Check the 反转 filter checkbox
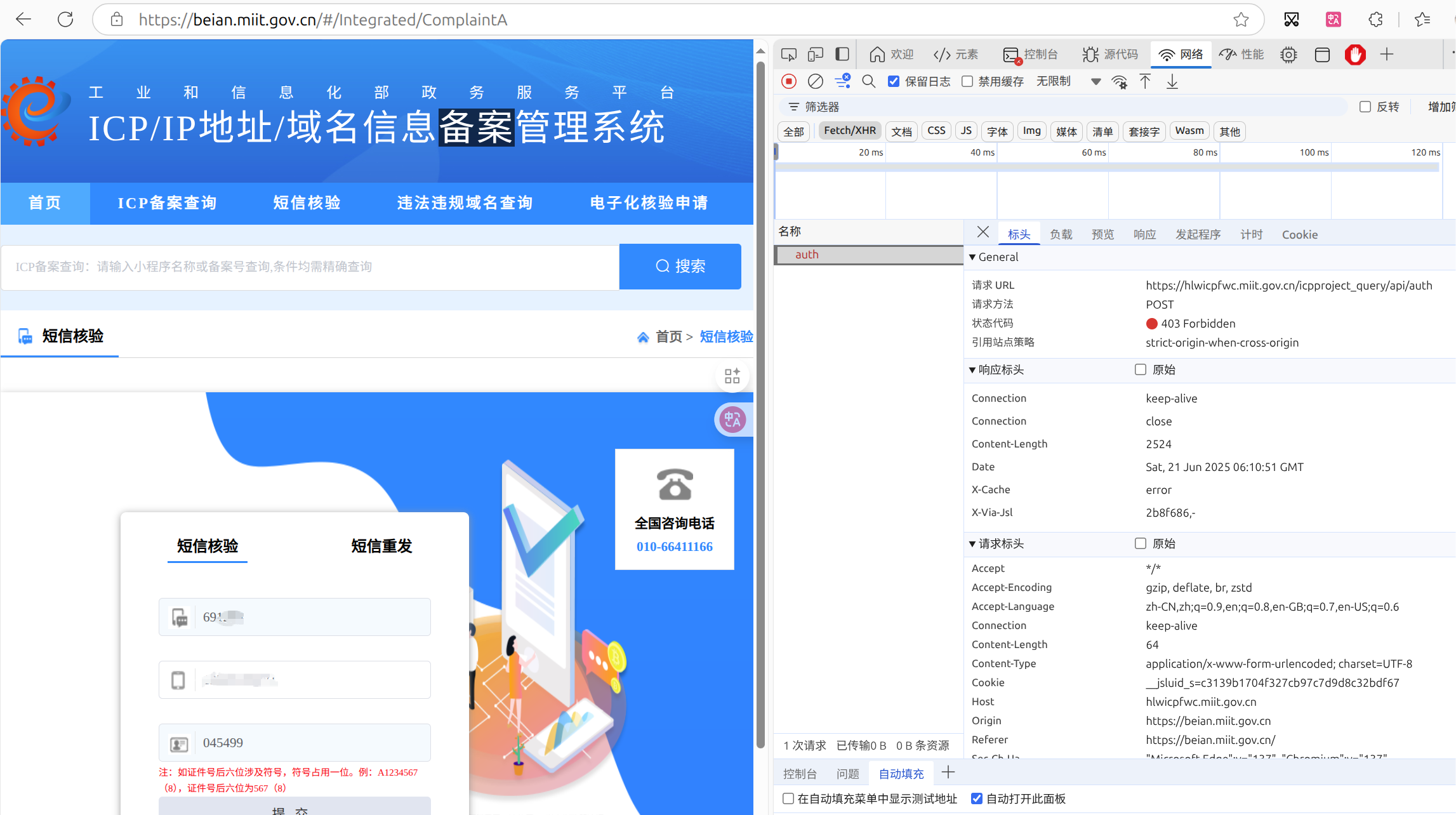The height and width of the screenshot is (815, 1456). point(1365,107)
